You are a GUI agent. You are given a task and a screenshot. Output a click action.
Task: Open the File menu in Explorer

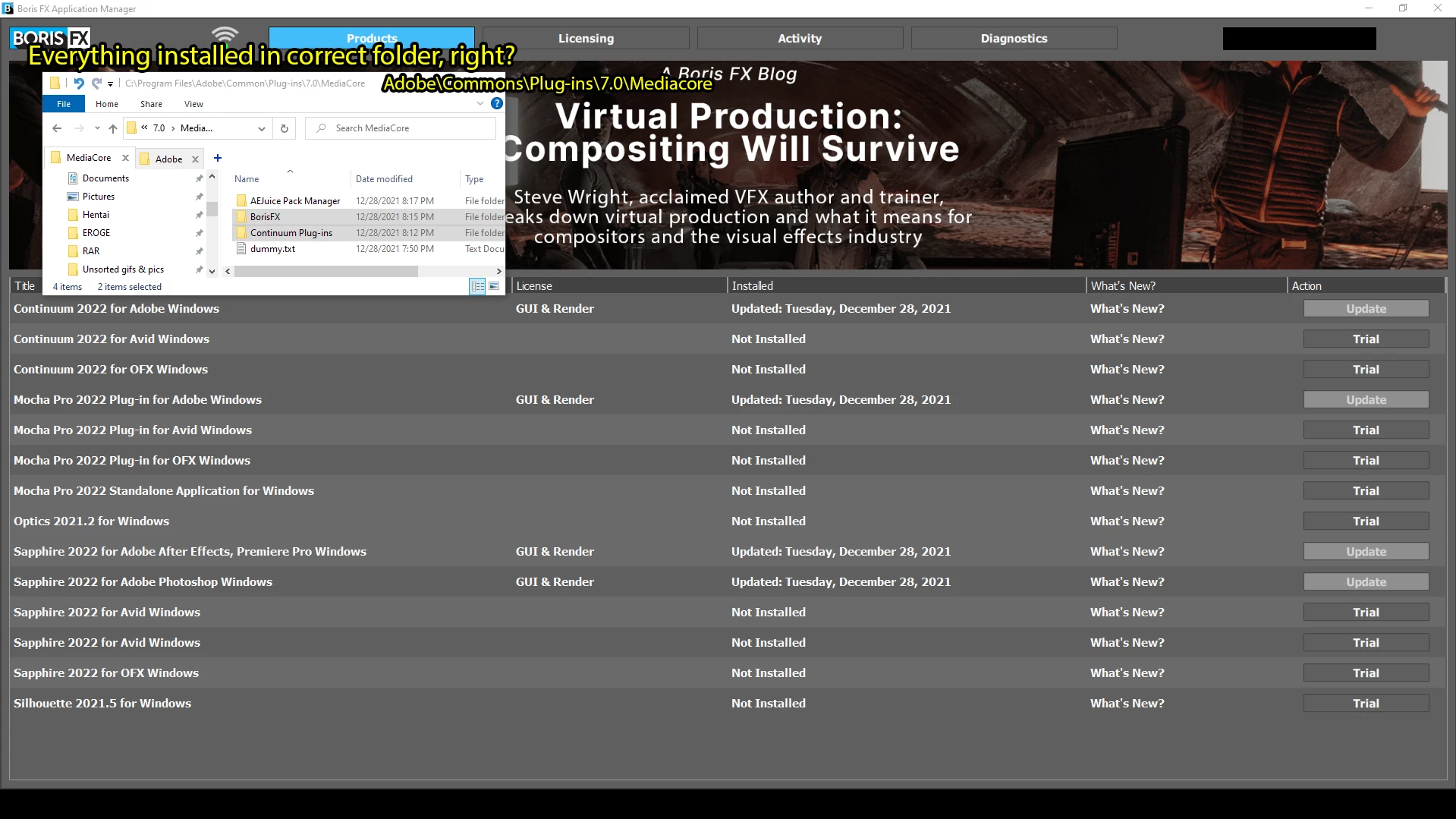pyautogui.click(x=64, y=104)
